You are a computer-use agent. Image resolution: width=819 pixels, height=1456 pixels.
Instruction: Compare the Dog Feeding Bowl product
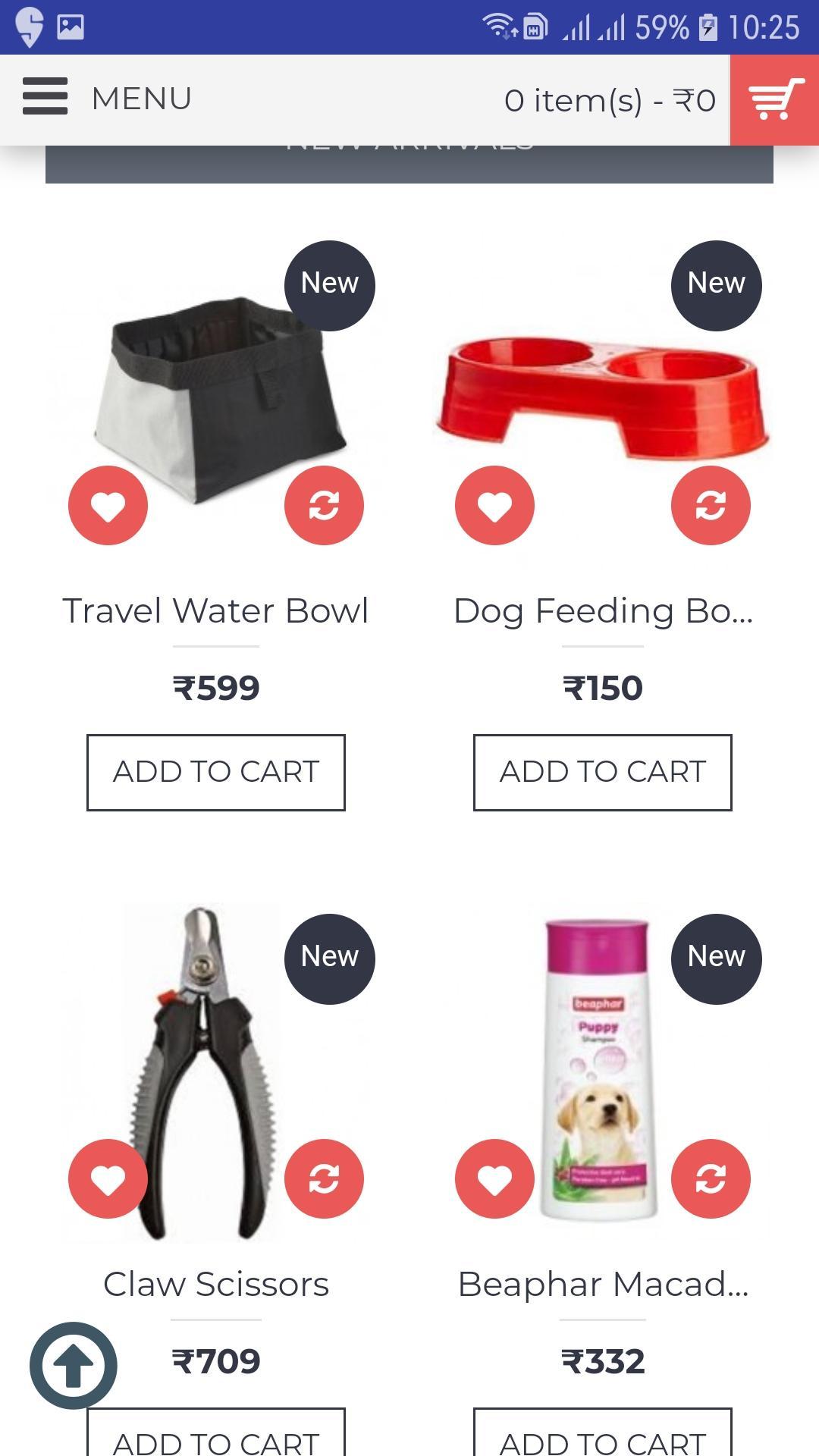711,505
